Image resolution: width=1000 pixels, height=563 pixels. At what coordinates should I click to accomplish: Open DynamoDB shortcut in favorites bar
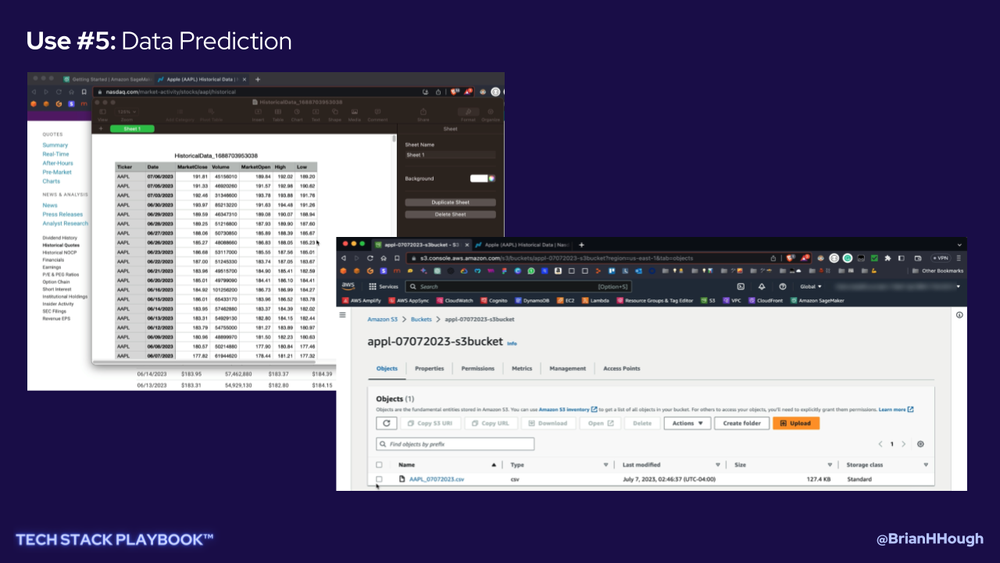coord(532,300)
